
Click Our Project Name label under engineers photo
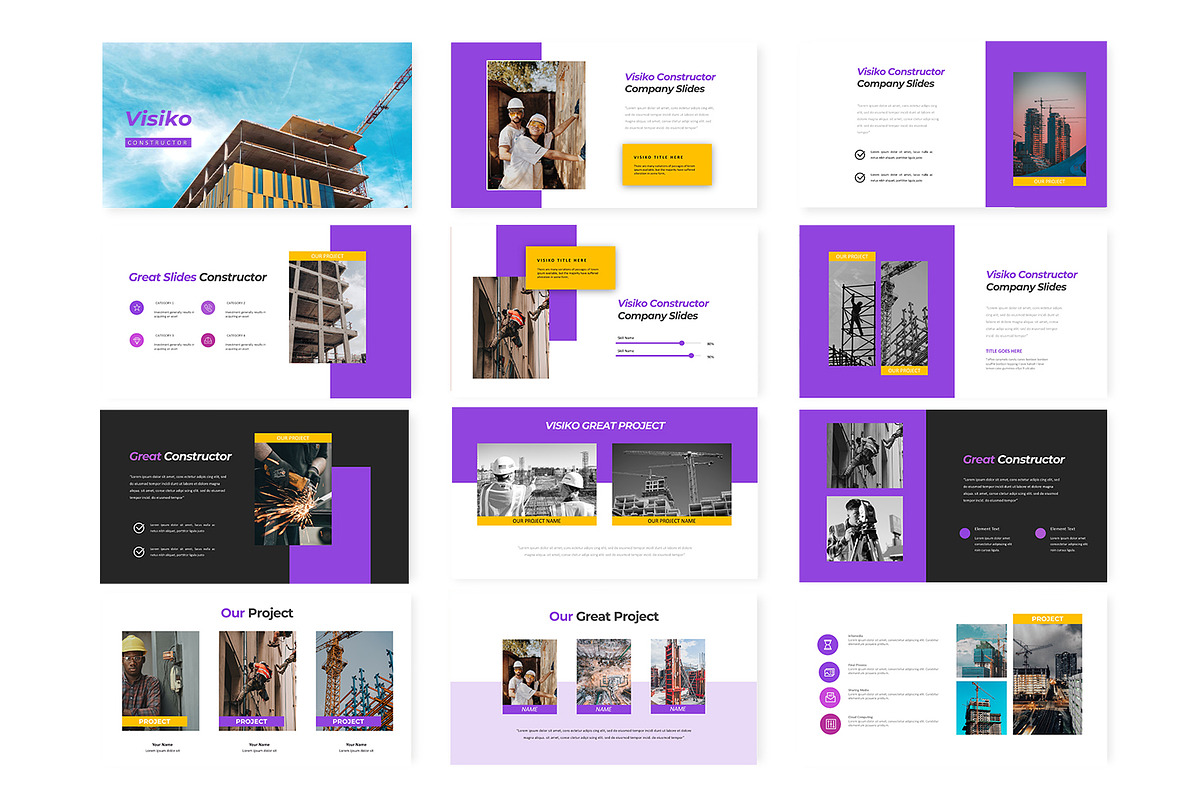[536, 521]
